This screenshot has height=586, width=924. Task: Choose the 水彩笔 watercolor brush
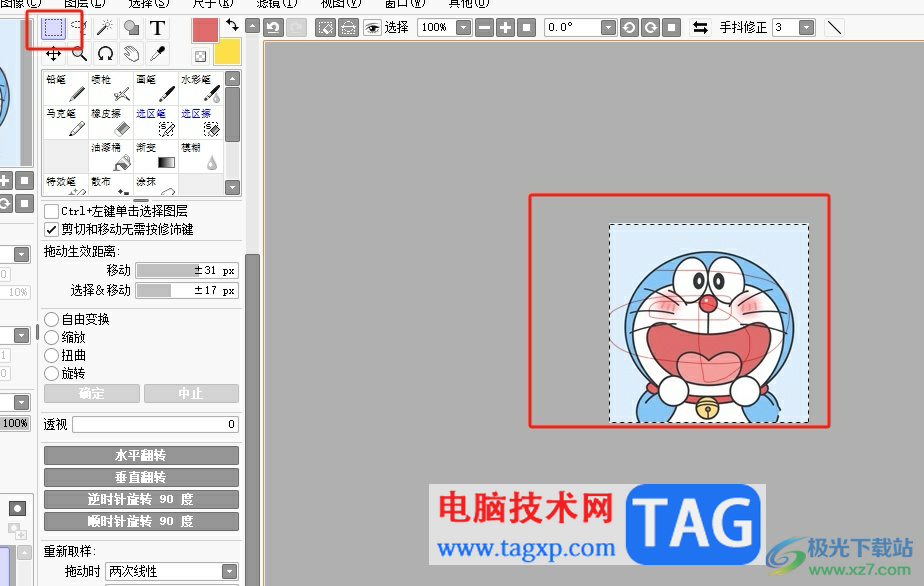point(200,88)
